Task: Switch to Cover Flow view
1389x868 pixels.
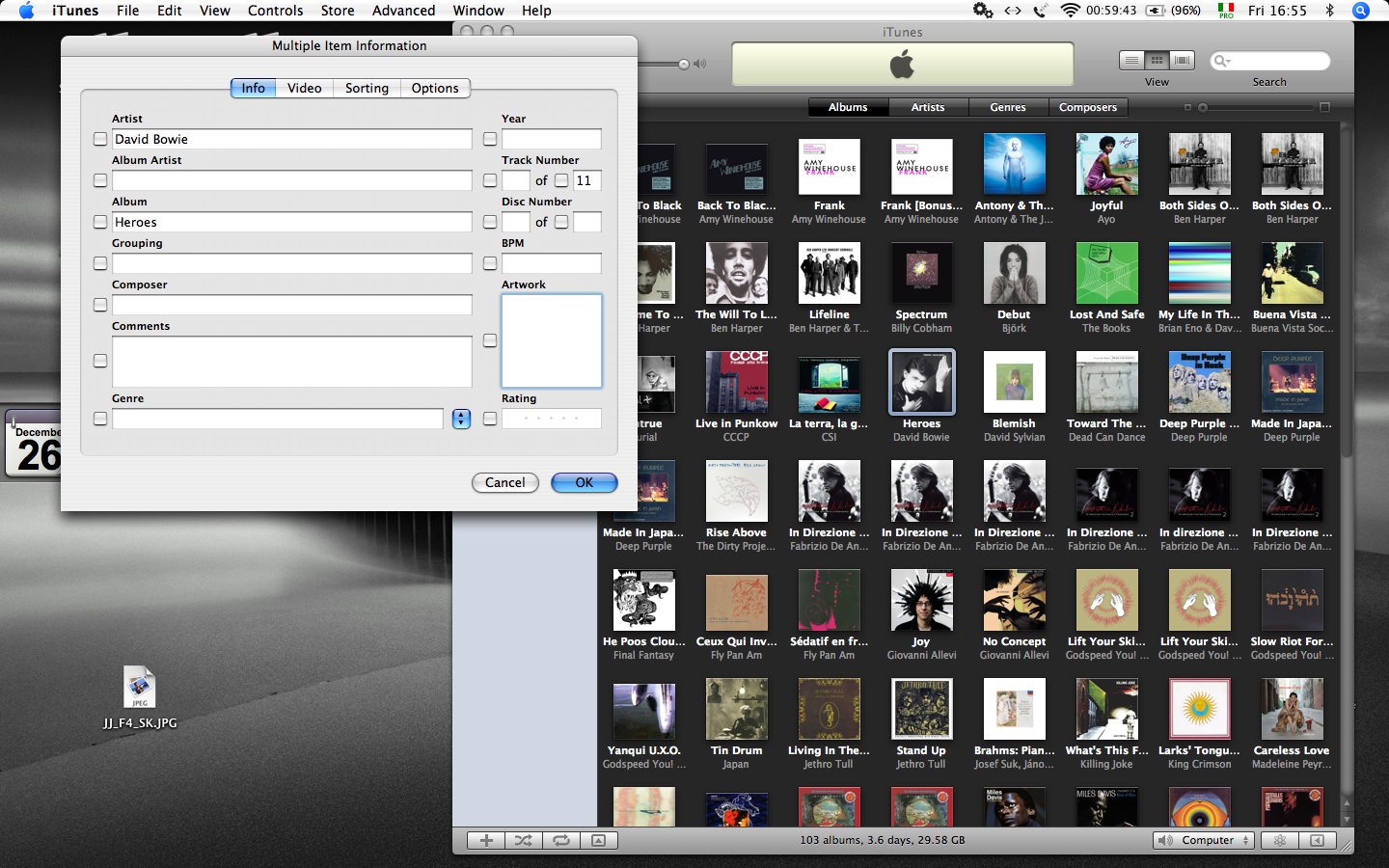Action: coord(1183,60)
